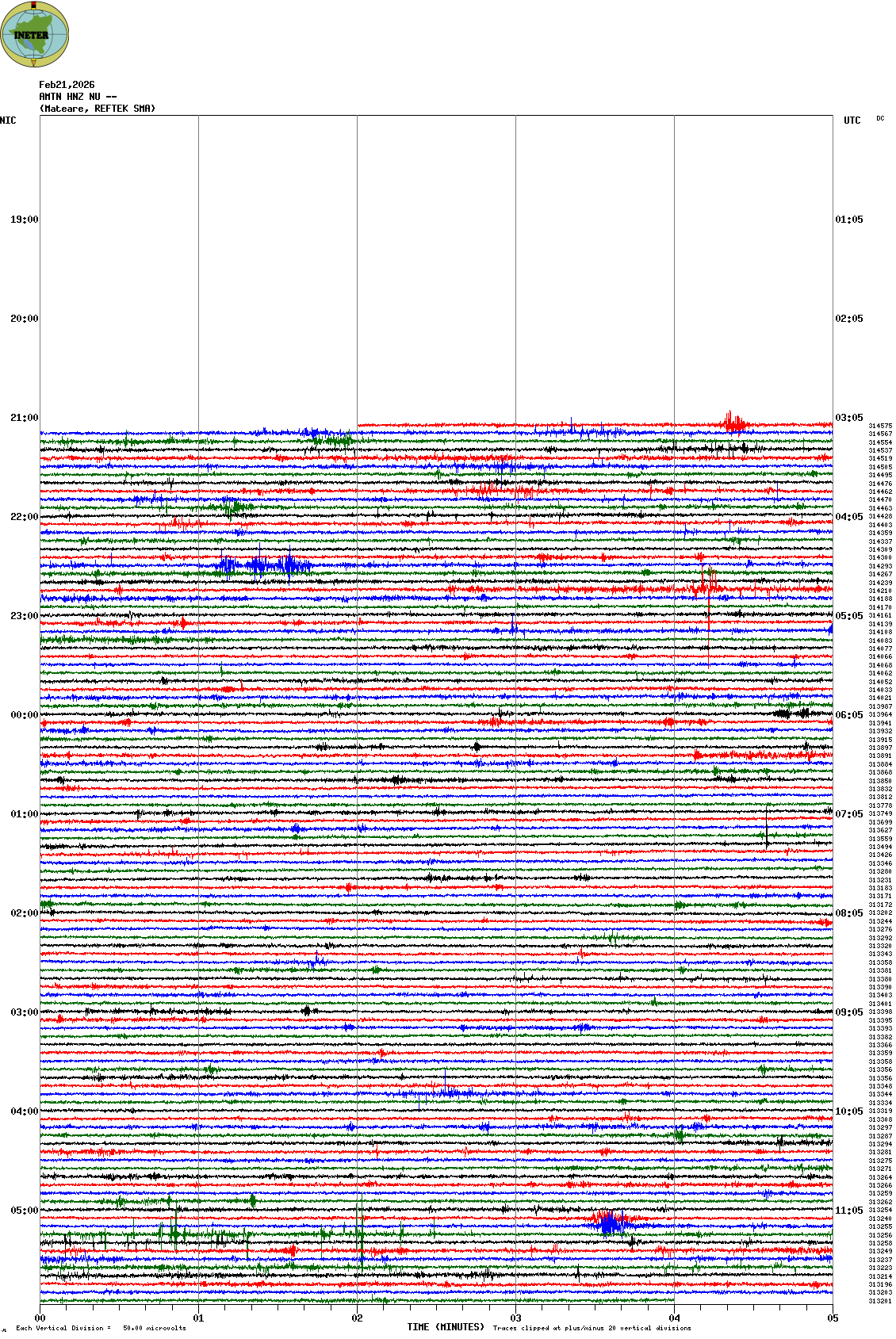Click the 03:05 UTC time marker
Screen dimensions: 896x1339
pyautogui.click(x=848, y=418)
